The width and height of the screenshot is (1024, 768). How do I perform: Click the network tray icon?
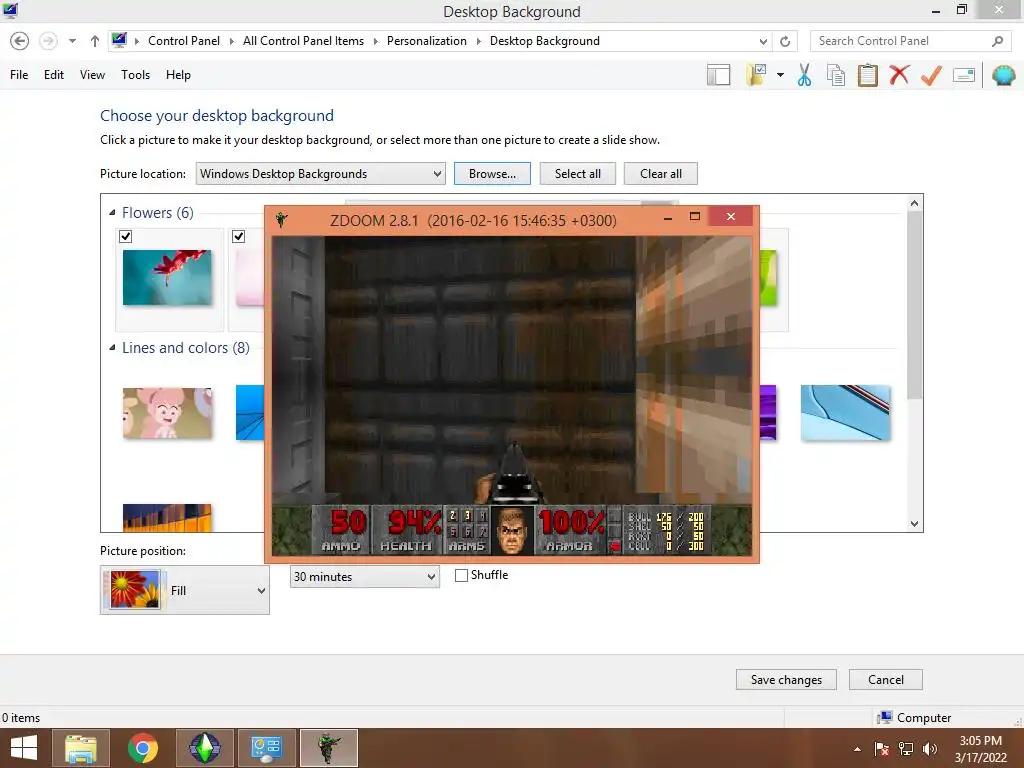pyautogui.click(x=906, y=749)
